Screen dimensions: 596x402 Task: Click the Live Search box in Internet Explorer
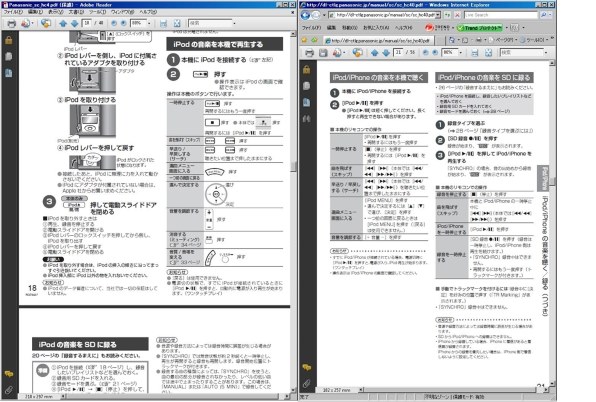click(x=501, y=15)
